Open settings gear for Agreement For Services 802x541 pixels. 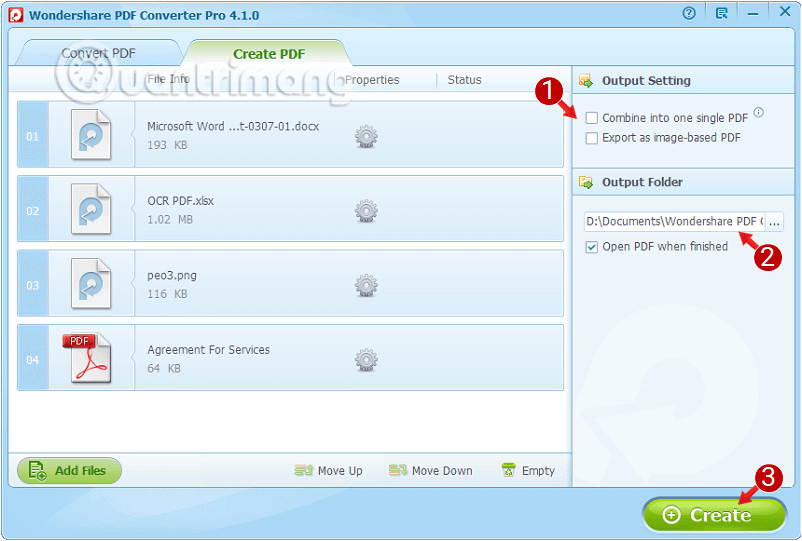click(x=366, y=360)
